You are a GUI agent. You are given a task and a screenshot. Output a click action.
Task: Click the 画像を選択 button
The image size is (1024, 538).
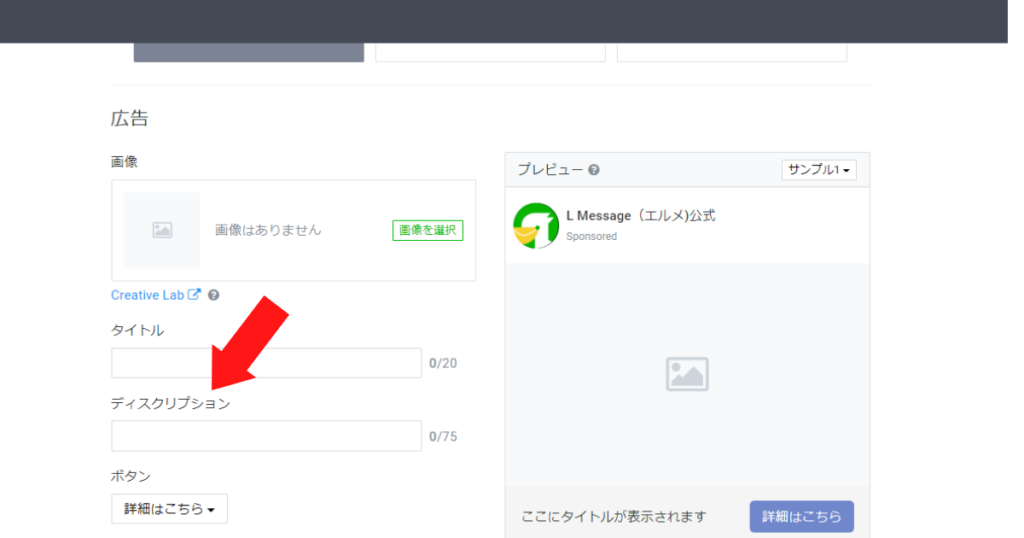point(428,230)
